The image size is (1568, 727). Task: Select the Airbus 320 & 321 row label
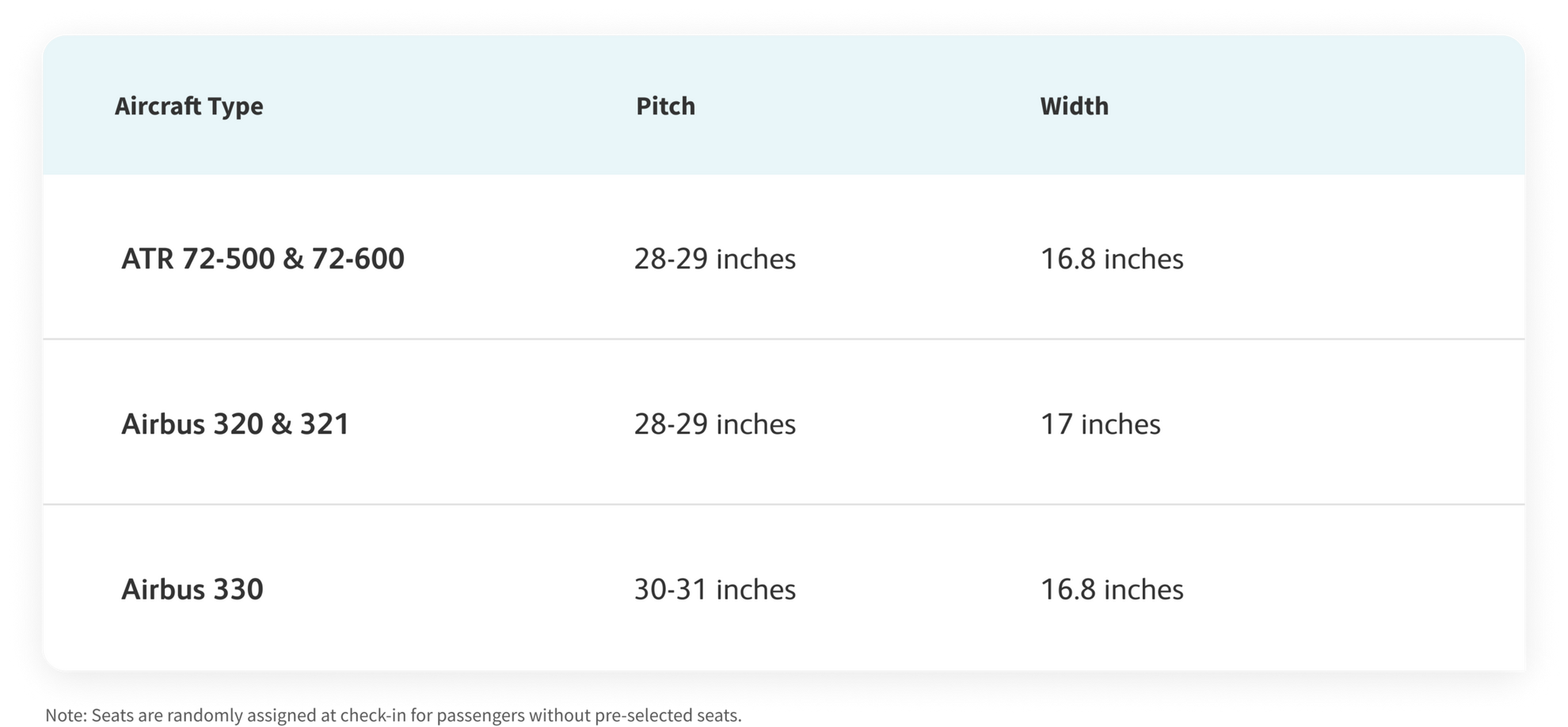pyautogui.click(x=235, y=424)
